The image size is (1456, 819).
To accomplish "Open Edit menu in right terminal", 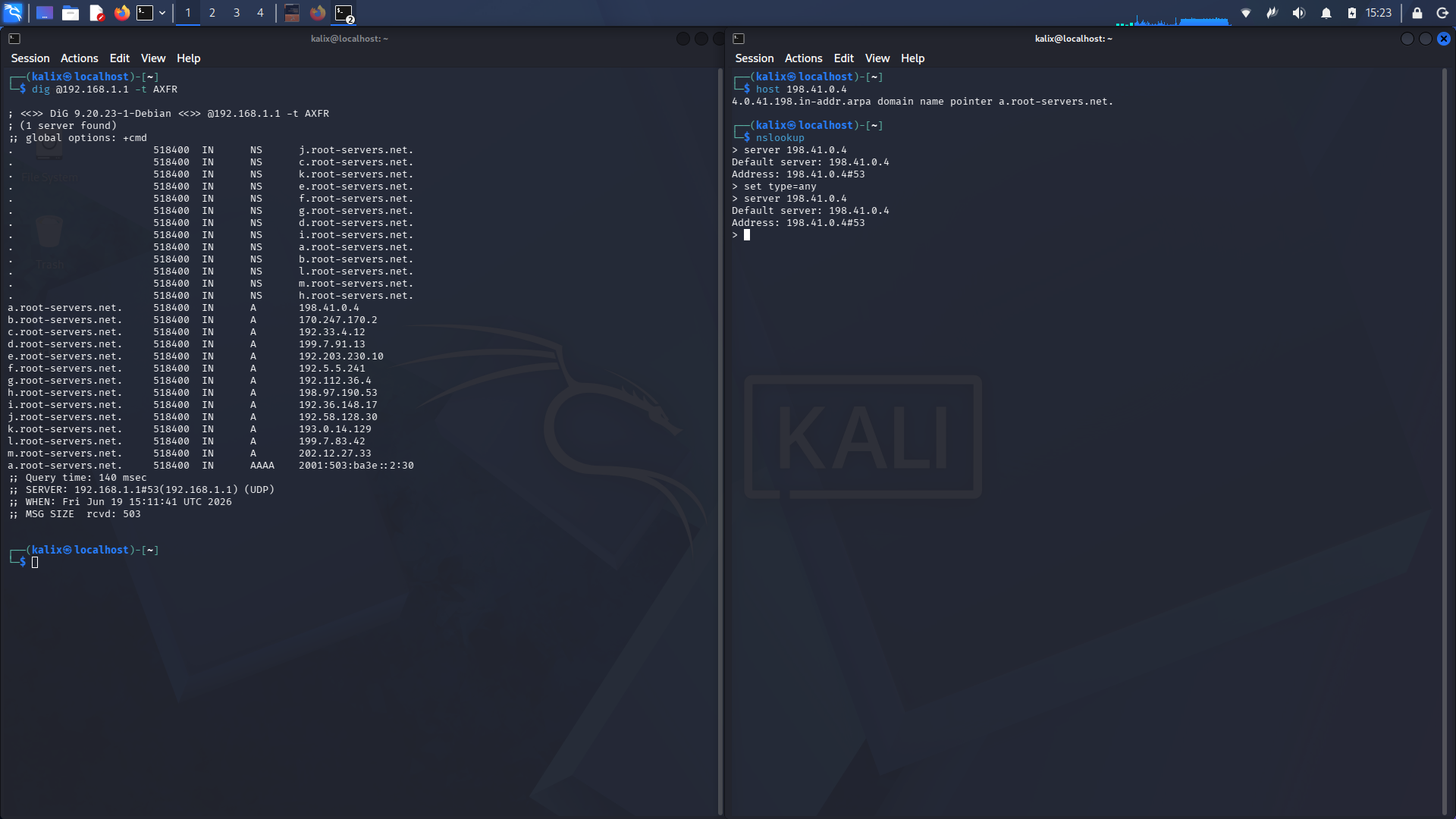I will [844, 58].
